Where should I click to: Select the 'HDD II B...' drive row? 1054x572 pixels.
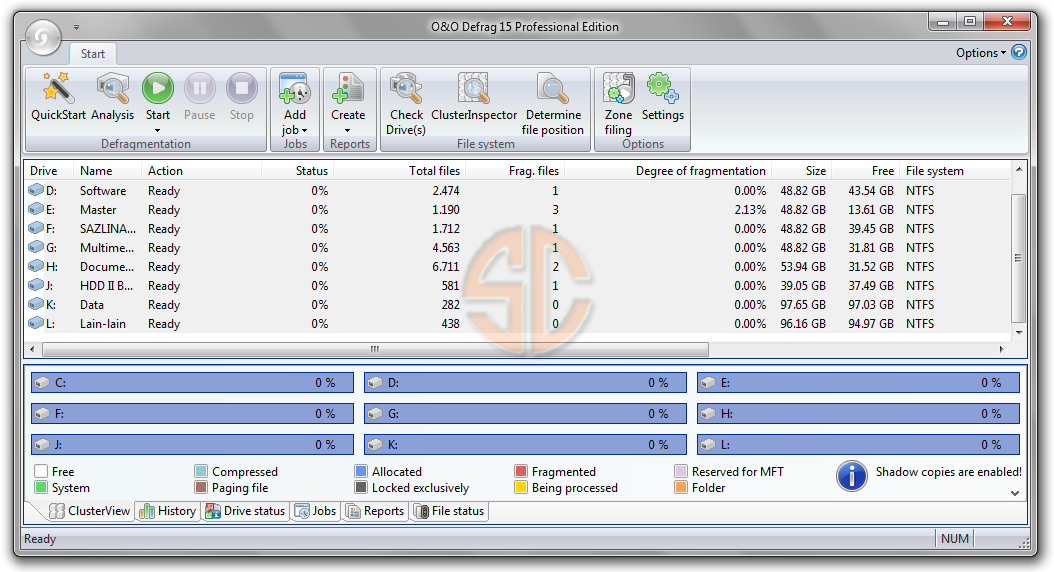click(518, 285)
